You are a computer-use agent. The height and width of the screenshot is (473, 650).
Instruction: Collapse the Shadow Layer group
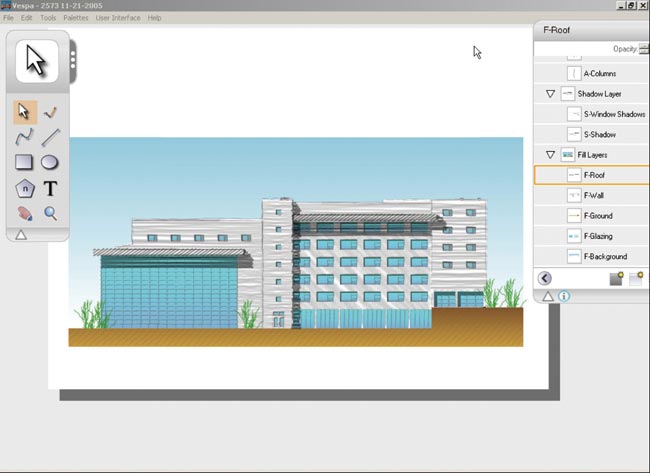550,94
